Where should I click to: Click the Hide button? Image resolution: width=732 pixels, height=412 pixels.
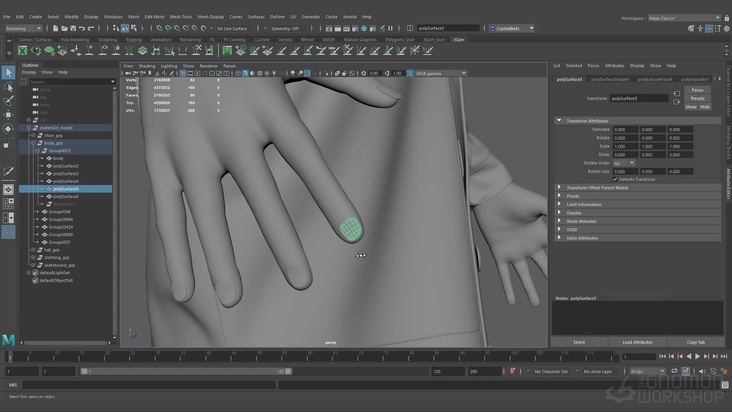click(704, 107)
